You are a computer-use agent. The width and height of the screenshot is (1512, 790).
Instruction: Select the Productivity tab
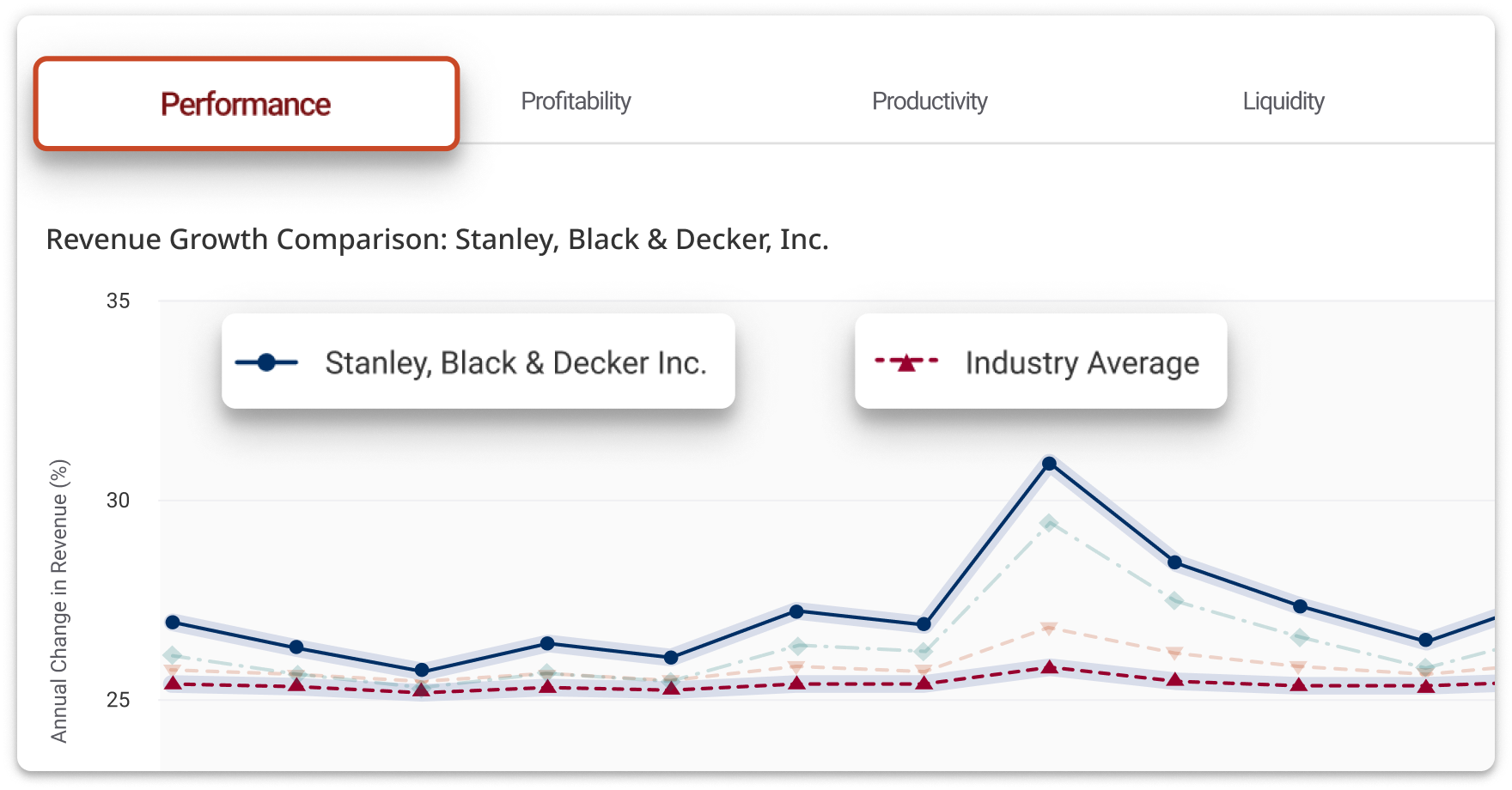coord(930,101)
